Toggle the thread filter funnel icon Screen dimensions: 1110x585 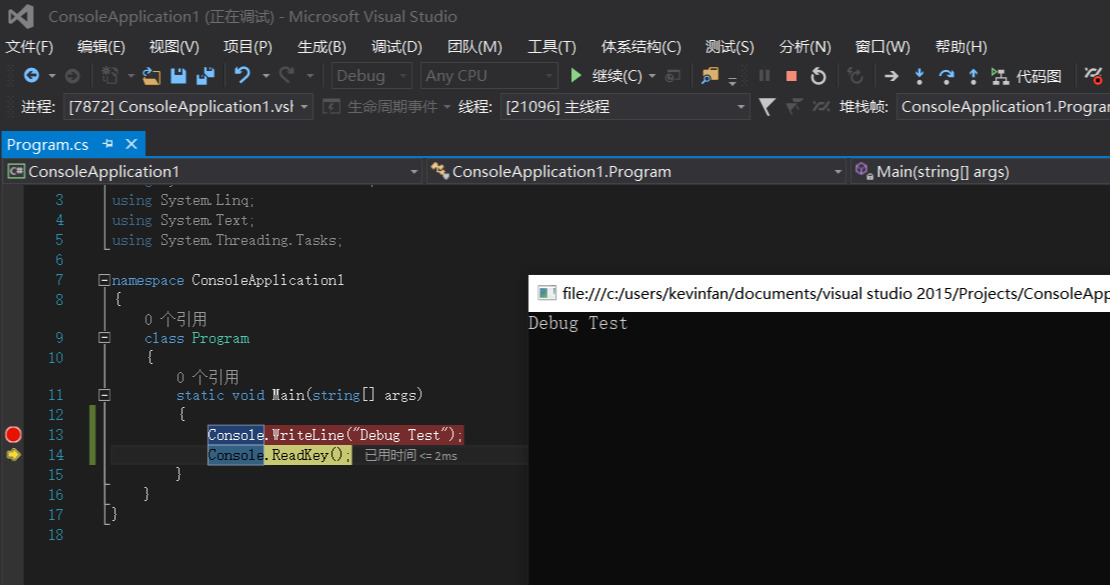click(x=767, y=105)
